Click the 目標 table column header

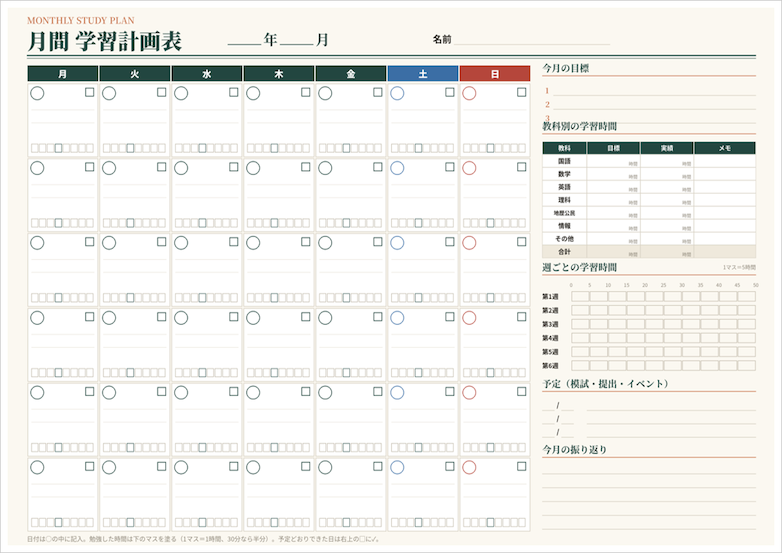tap(613, 148)
